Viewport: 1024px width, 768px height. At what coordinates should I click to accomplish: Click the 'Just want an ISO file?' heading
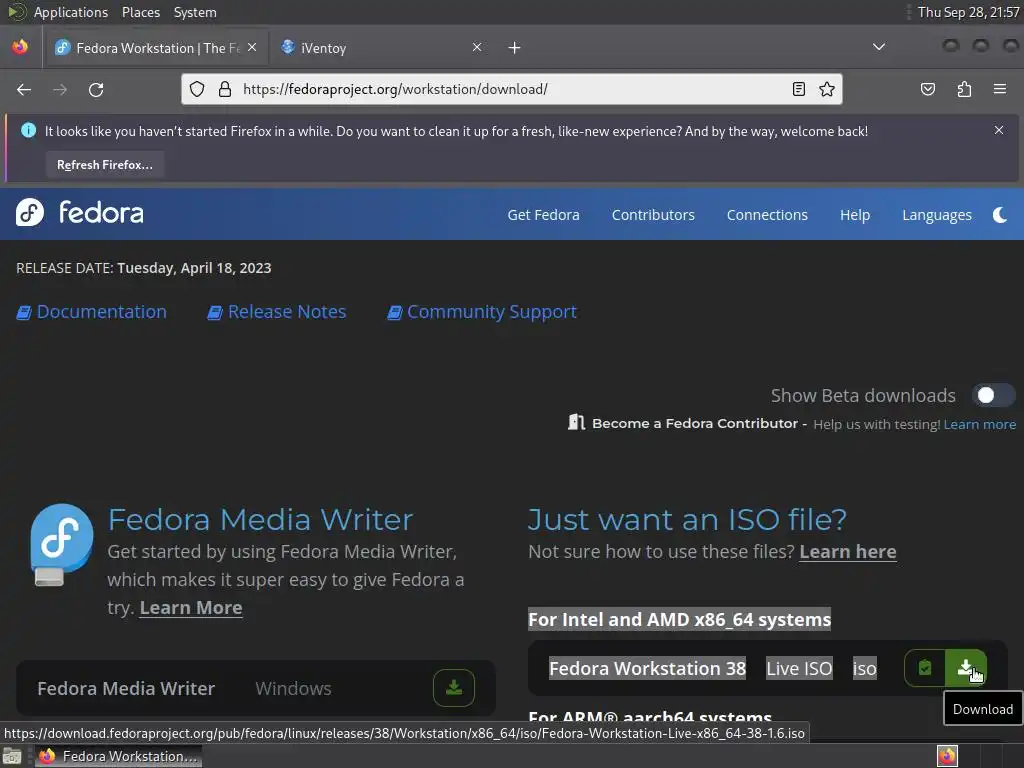(x=687, y=520)
